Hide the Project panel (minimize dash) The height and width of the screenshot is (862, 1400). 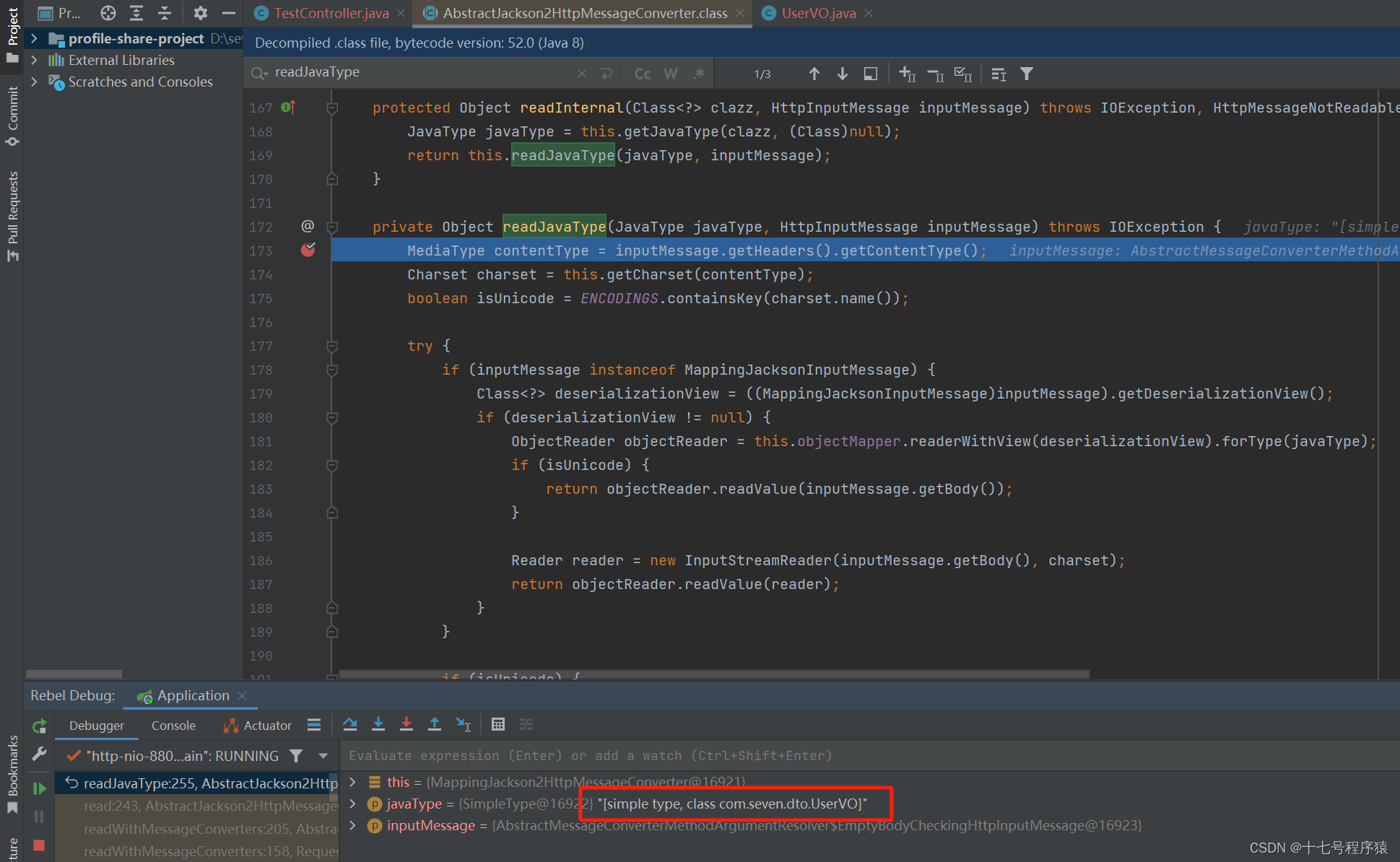pyautogui.click(x=228, y=13)
